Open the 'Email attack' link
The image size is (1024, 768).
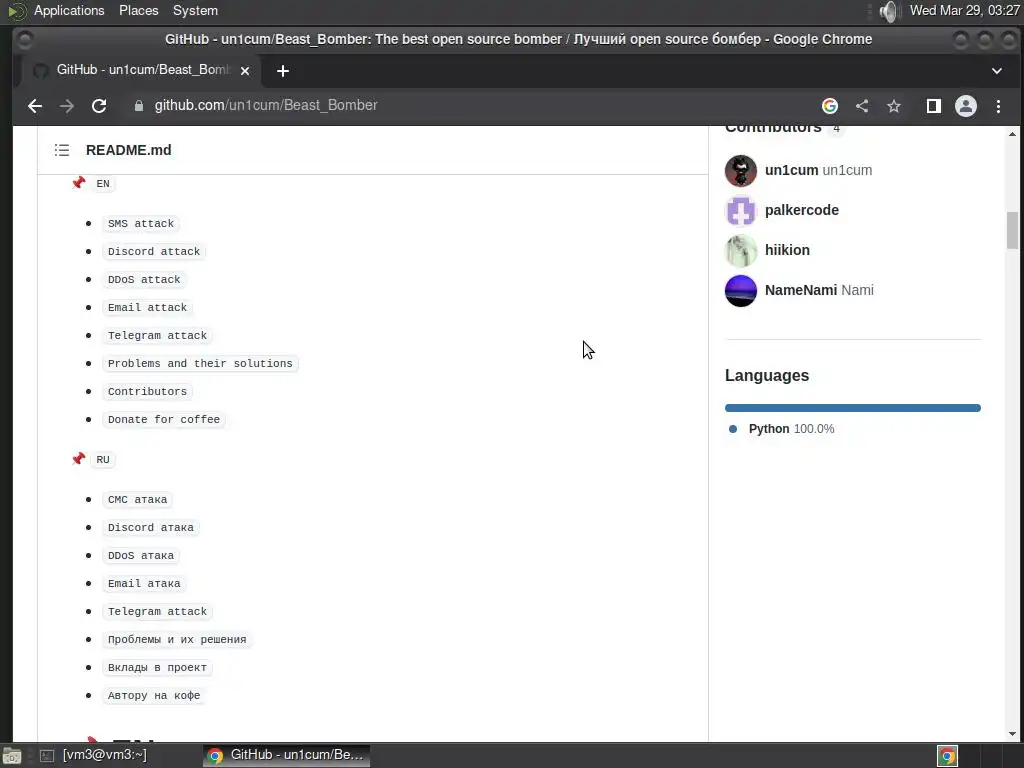point(148,308)
